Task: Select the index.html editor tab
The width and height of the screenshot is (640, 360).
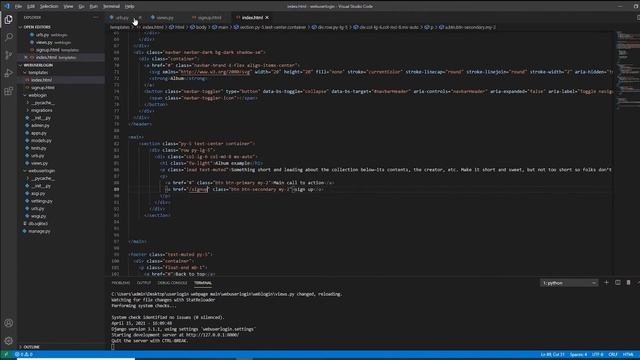Action: tap(252, 18)
